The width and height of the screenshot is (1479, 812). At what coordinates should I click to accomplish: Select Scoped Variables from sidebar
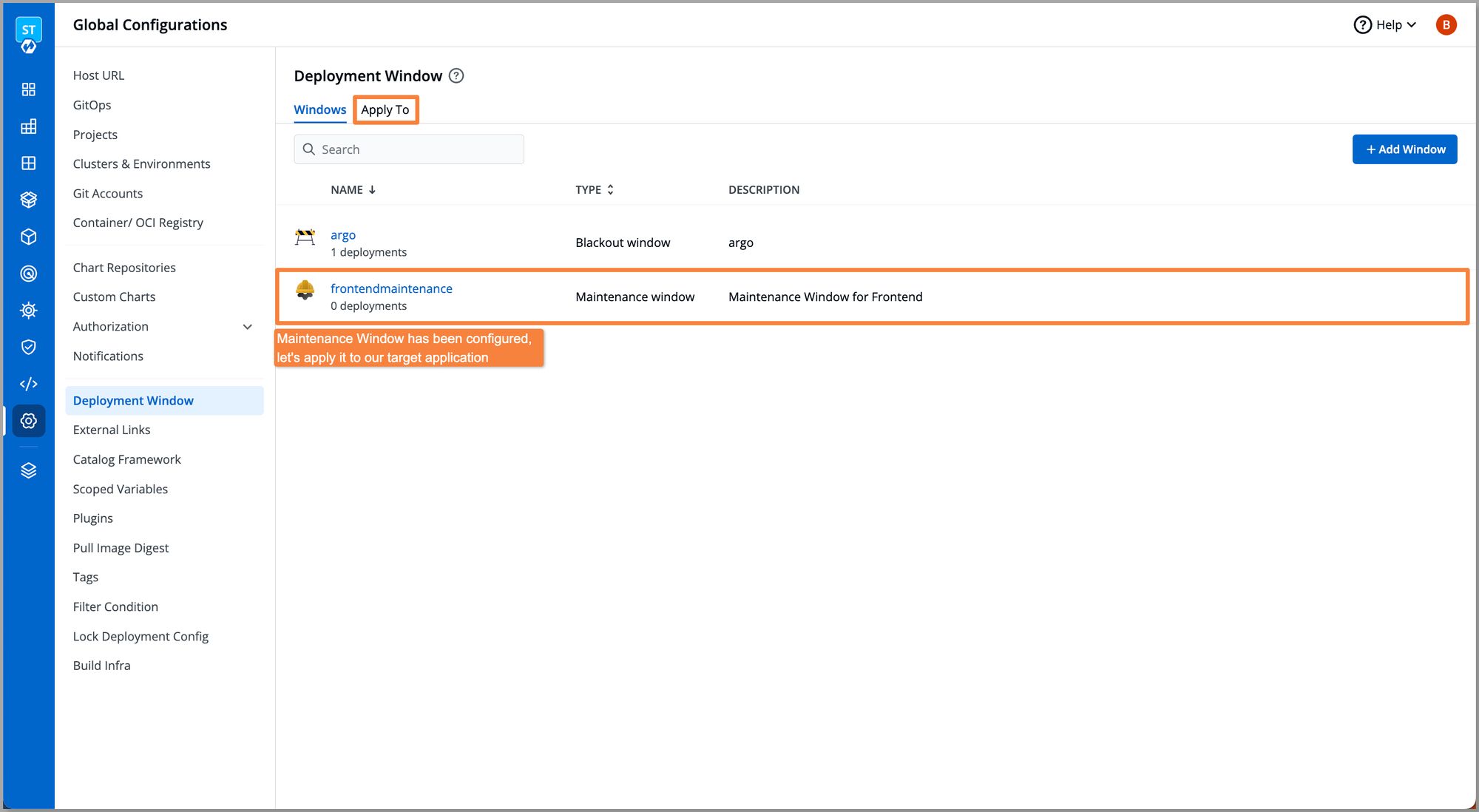pos(121,488)
